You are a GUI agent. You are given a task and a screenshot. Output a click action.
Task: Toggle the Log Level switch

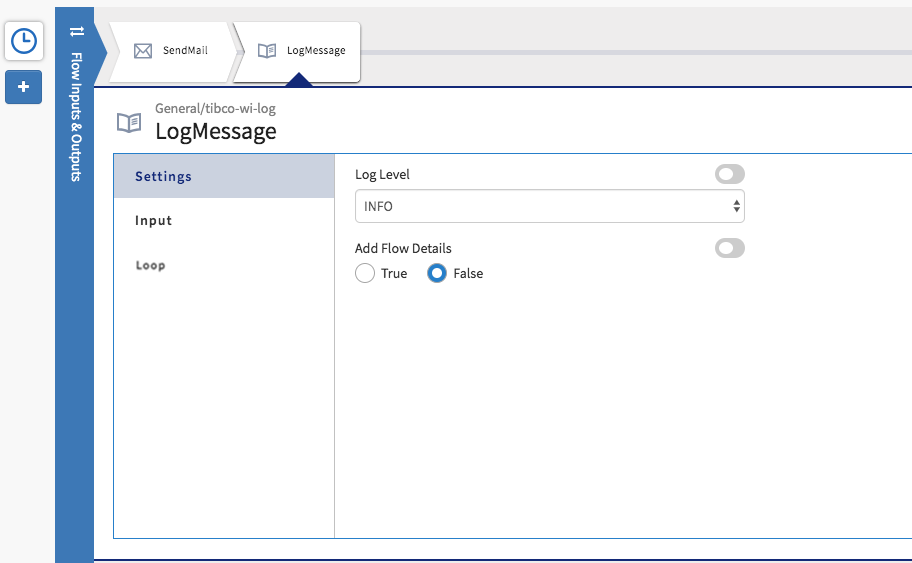coord(730,174)
